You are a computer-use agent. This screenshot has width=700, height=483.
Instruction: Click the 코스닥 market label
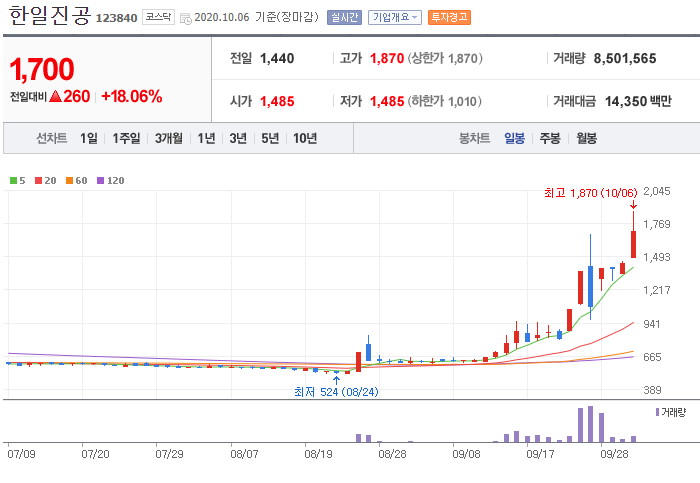click(x=158, y=17)
